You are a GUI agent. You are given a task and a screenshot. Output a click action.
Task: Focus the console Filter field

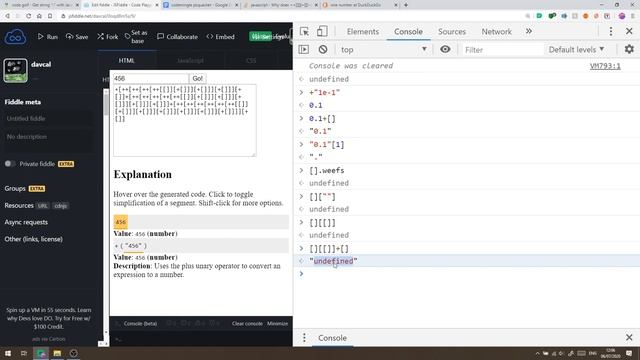pos(502,50)
